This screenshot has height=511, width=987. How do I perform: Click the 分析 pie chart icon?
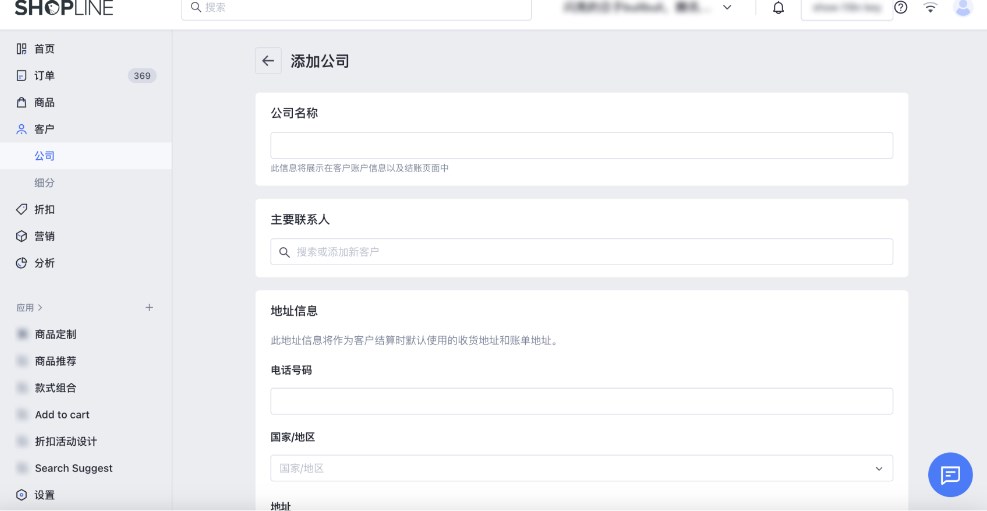tap(21, 263)
